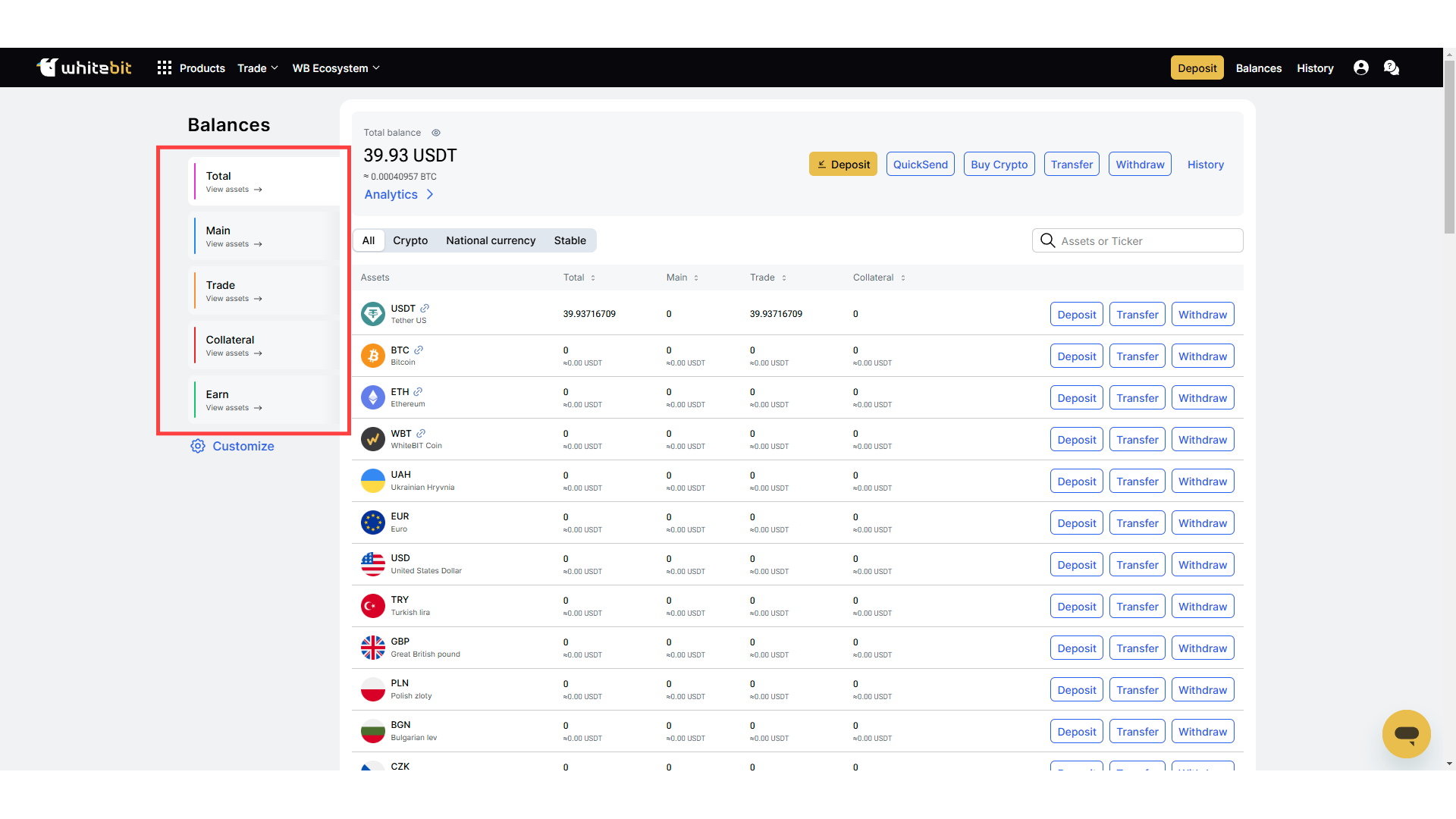Expand the WB Ecosystem dropdown
The width and height of the screenshot is (1456, 819).
(336, 68)
